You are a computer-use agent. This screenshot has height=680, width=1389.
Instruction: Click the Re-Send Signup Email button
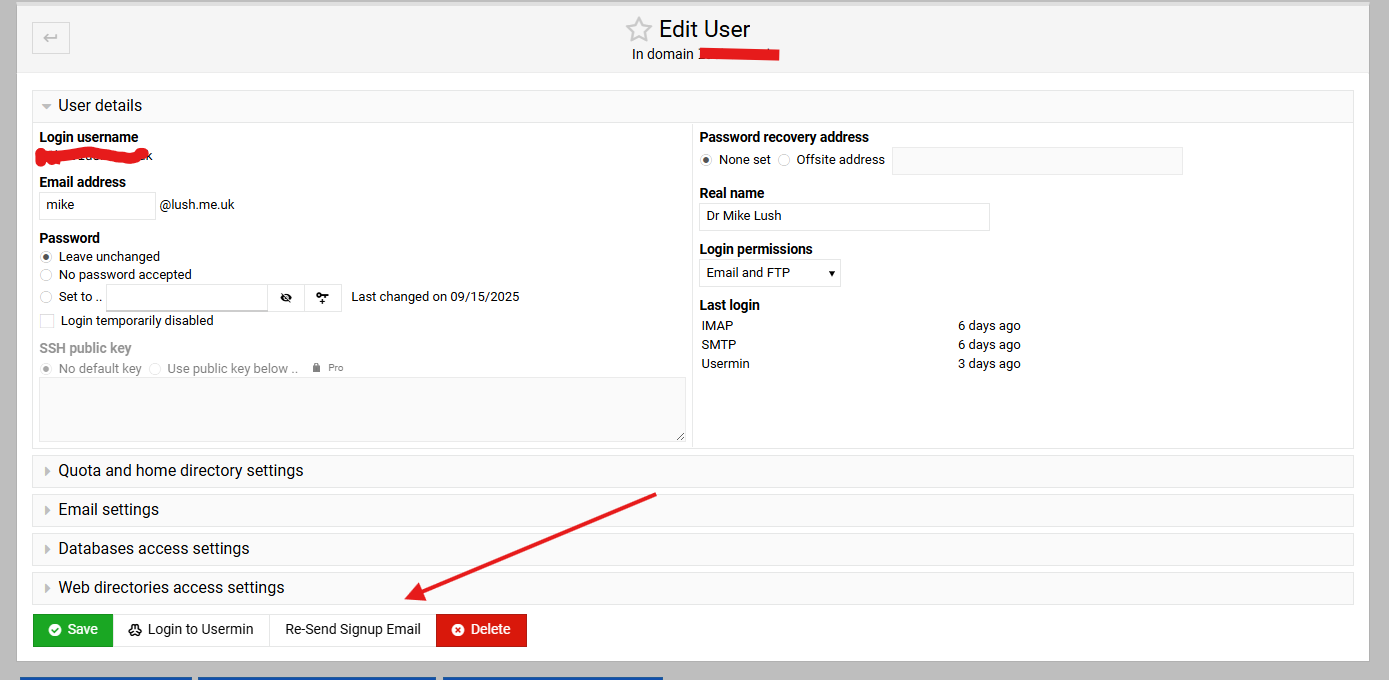point(353,630)
